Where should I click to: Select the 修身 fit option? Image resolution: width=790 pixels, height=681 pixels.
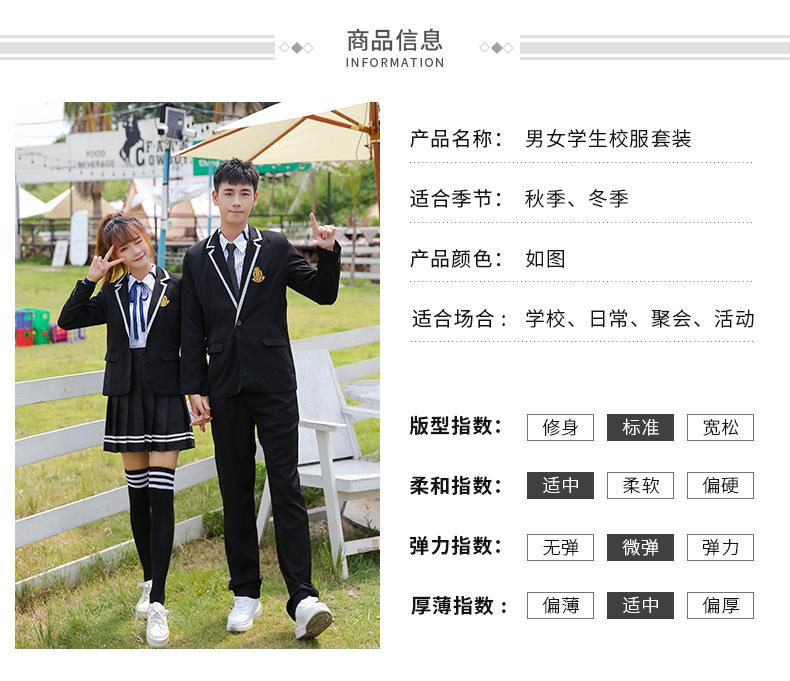tap(560, 427)
